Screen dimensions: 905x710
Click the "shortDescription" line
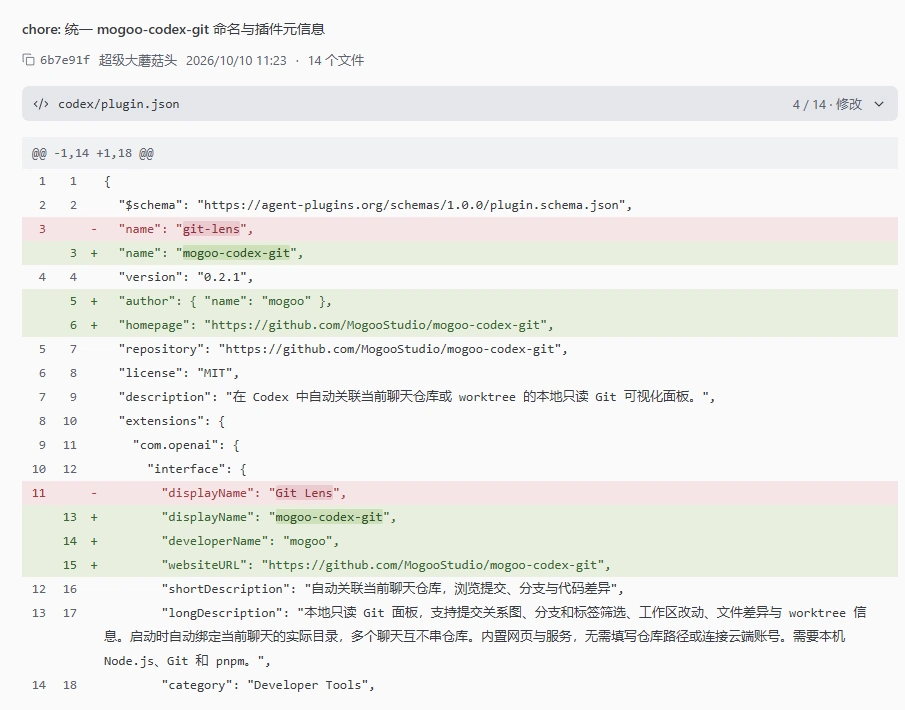pyautogui.click(x=460, y=589)
